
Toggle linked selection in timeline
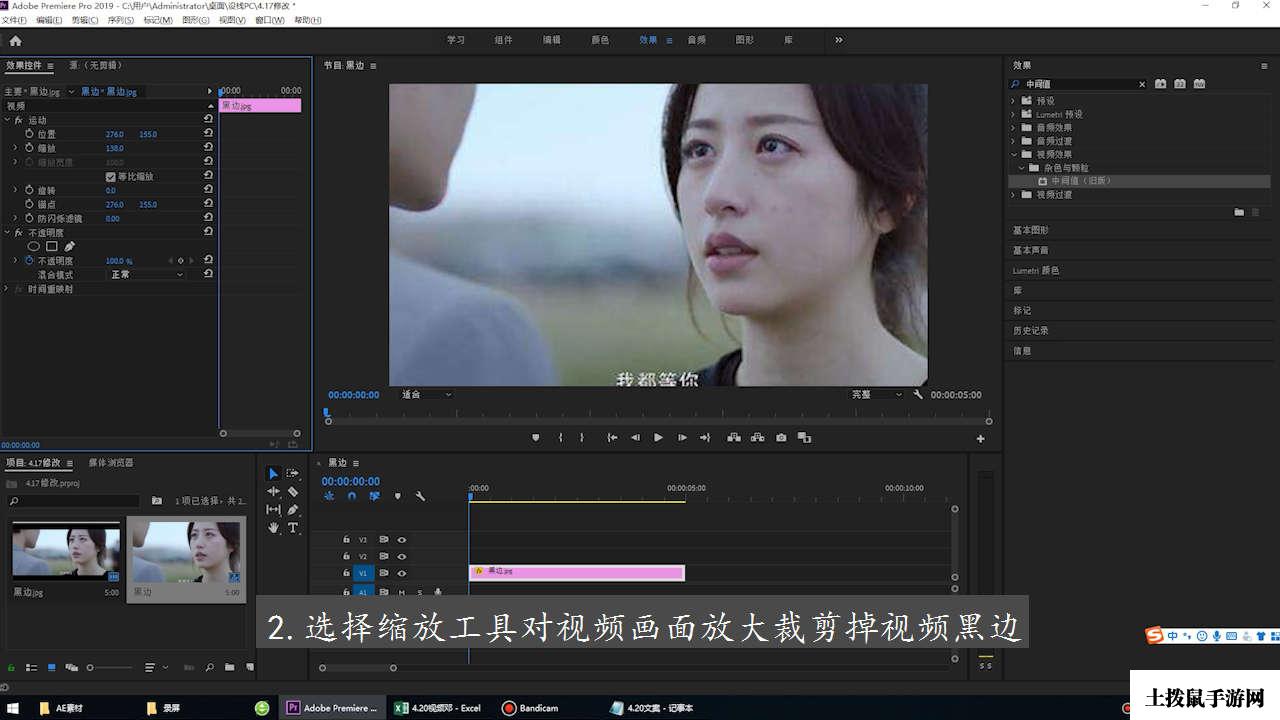(x=374, y=496)
